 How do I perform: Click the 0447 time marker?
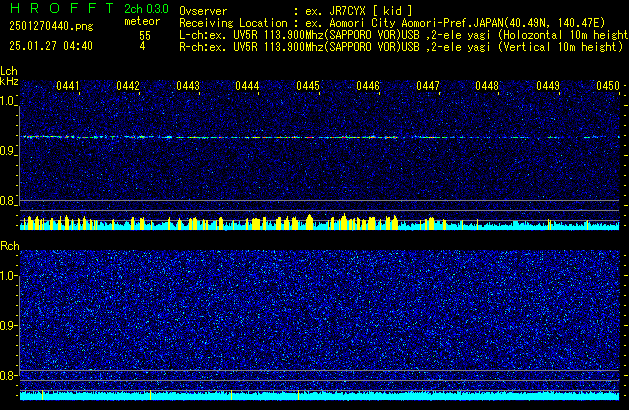[428, 86]
